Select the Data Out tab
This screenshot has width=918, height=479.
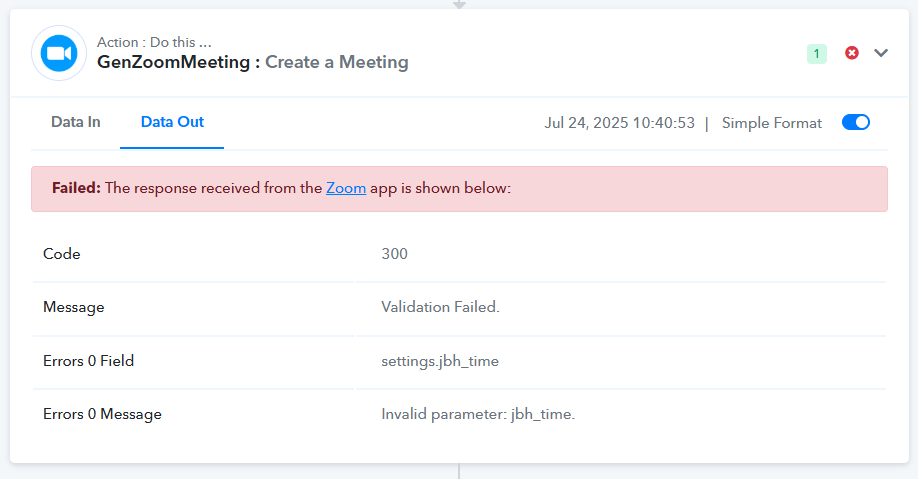click(172, 122)
